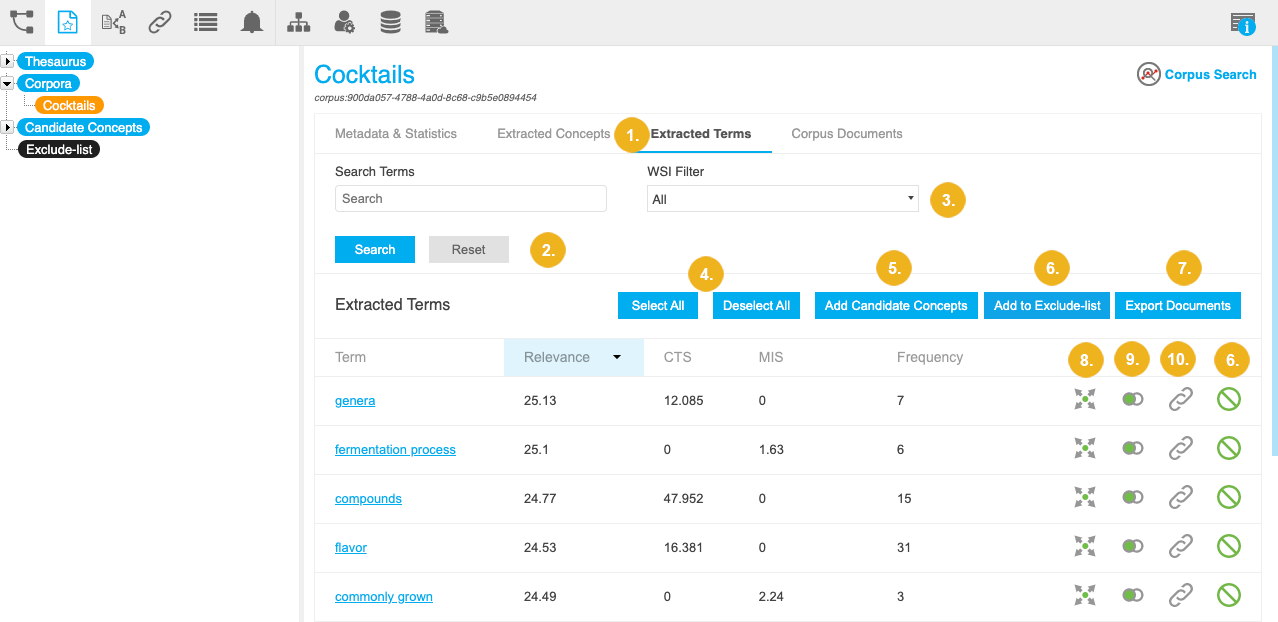Switch to the Corpus Documents tab
Screen dimensions: 1278x622
coord(846,134)
